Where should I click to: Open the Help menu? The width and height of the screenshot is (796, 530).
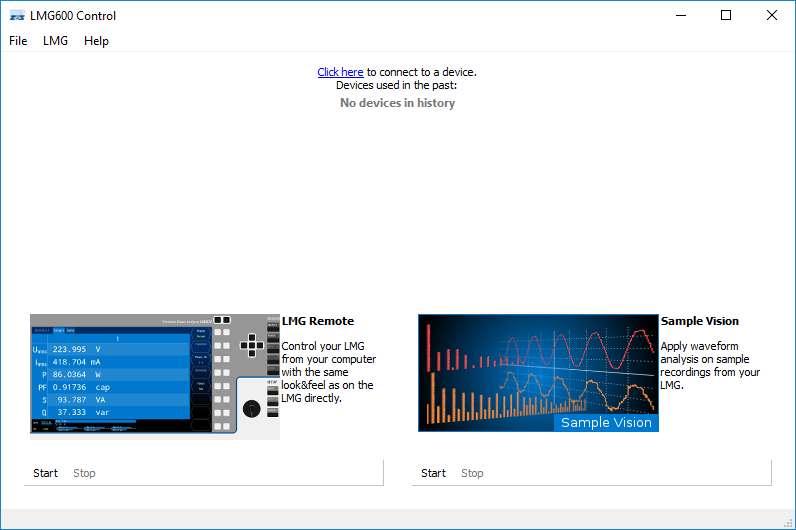tap(96, 41)
